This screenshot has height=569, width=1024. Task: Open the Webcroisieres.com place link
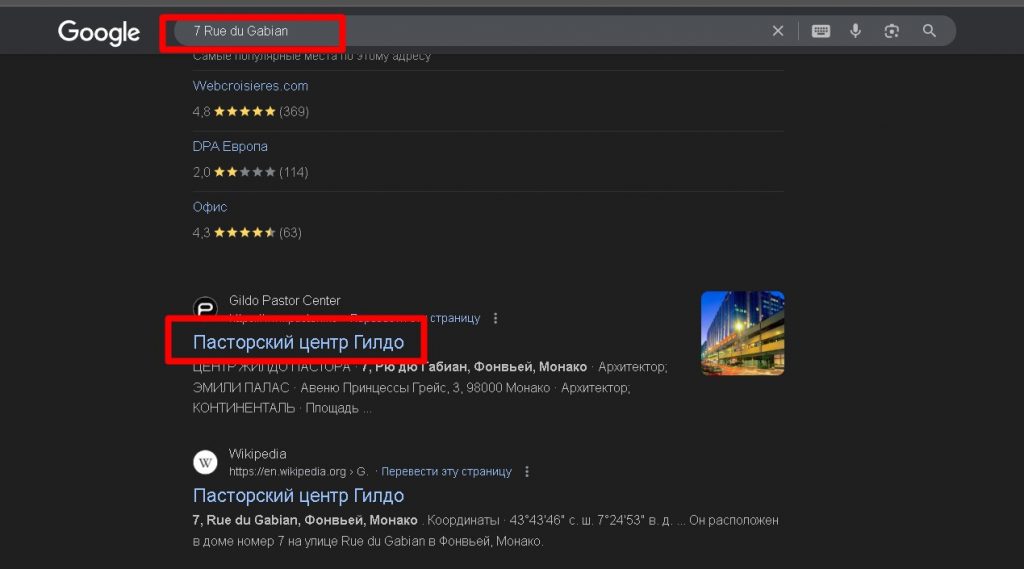coord(250,86)
